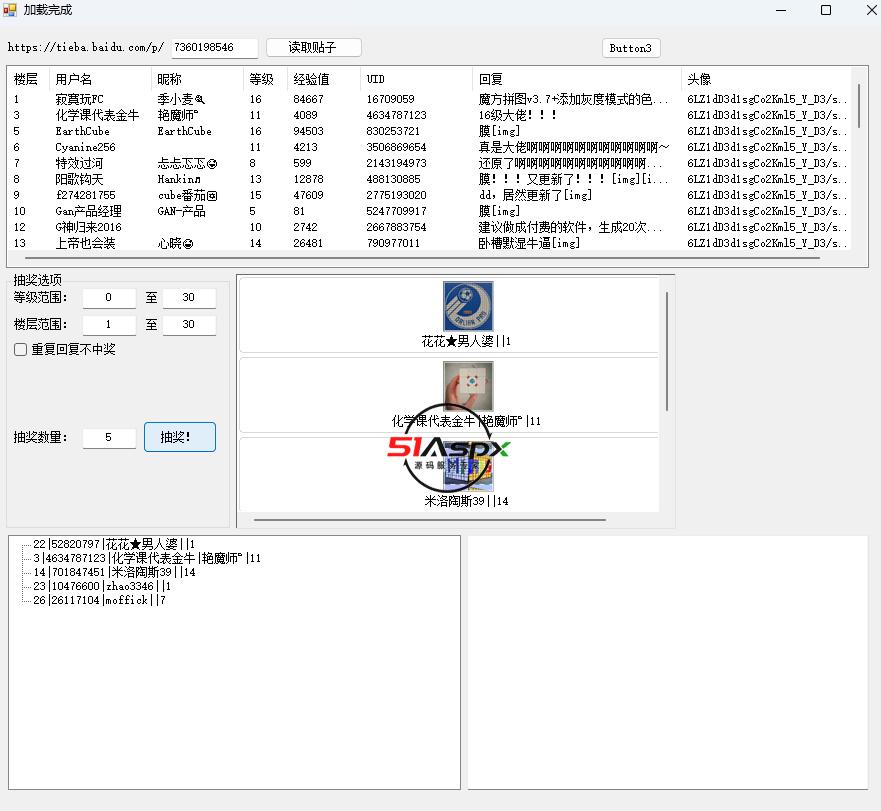This screenshot has width=881, height=811.
Task: Sort by the 等级 column header
Action: point(264,79)
